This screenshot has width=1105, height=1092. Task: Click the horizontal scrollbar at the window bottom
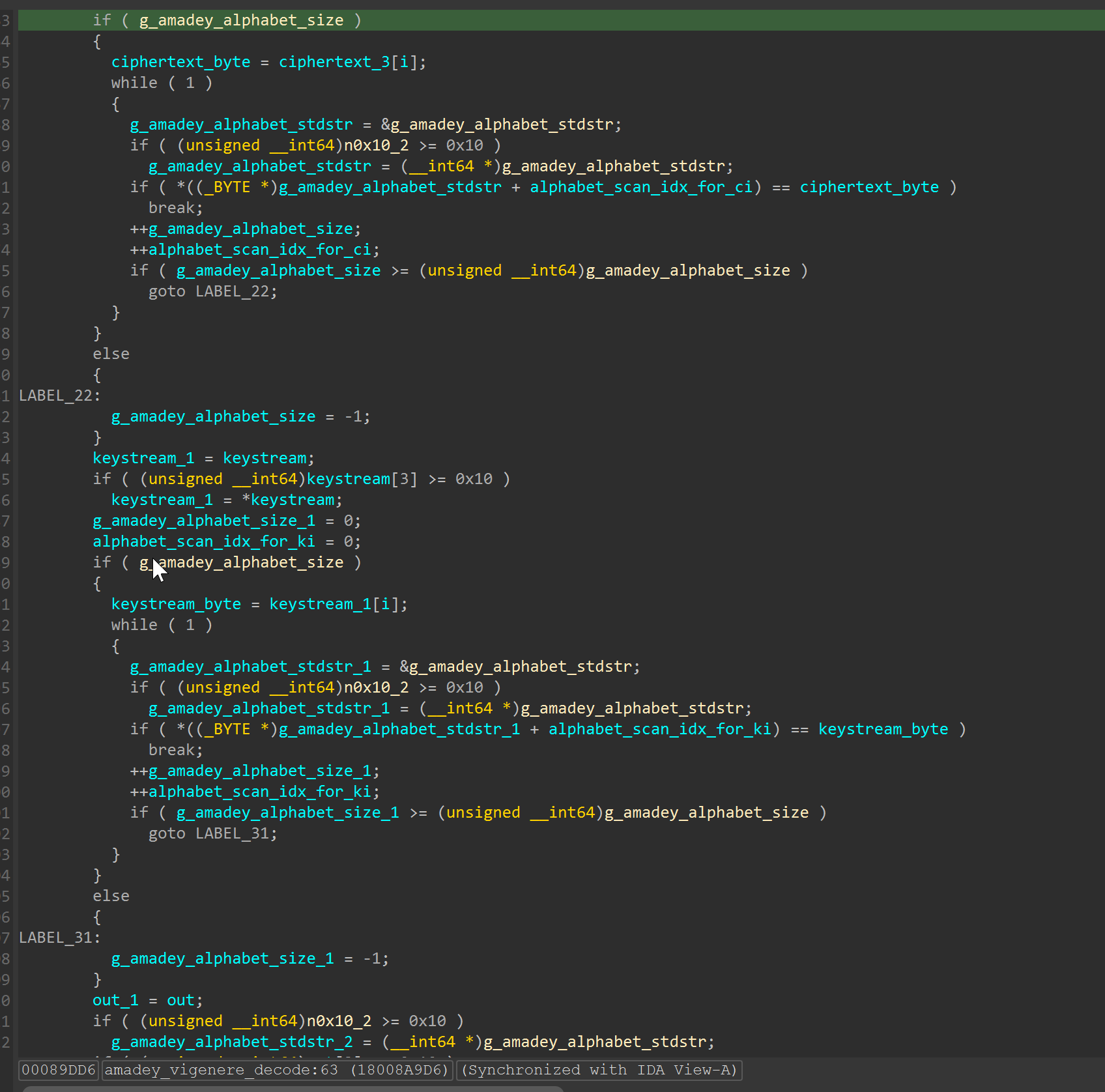[293, 1088]
